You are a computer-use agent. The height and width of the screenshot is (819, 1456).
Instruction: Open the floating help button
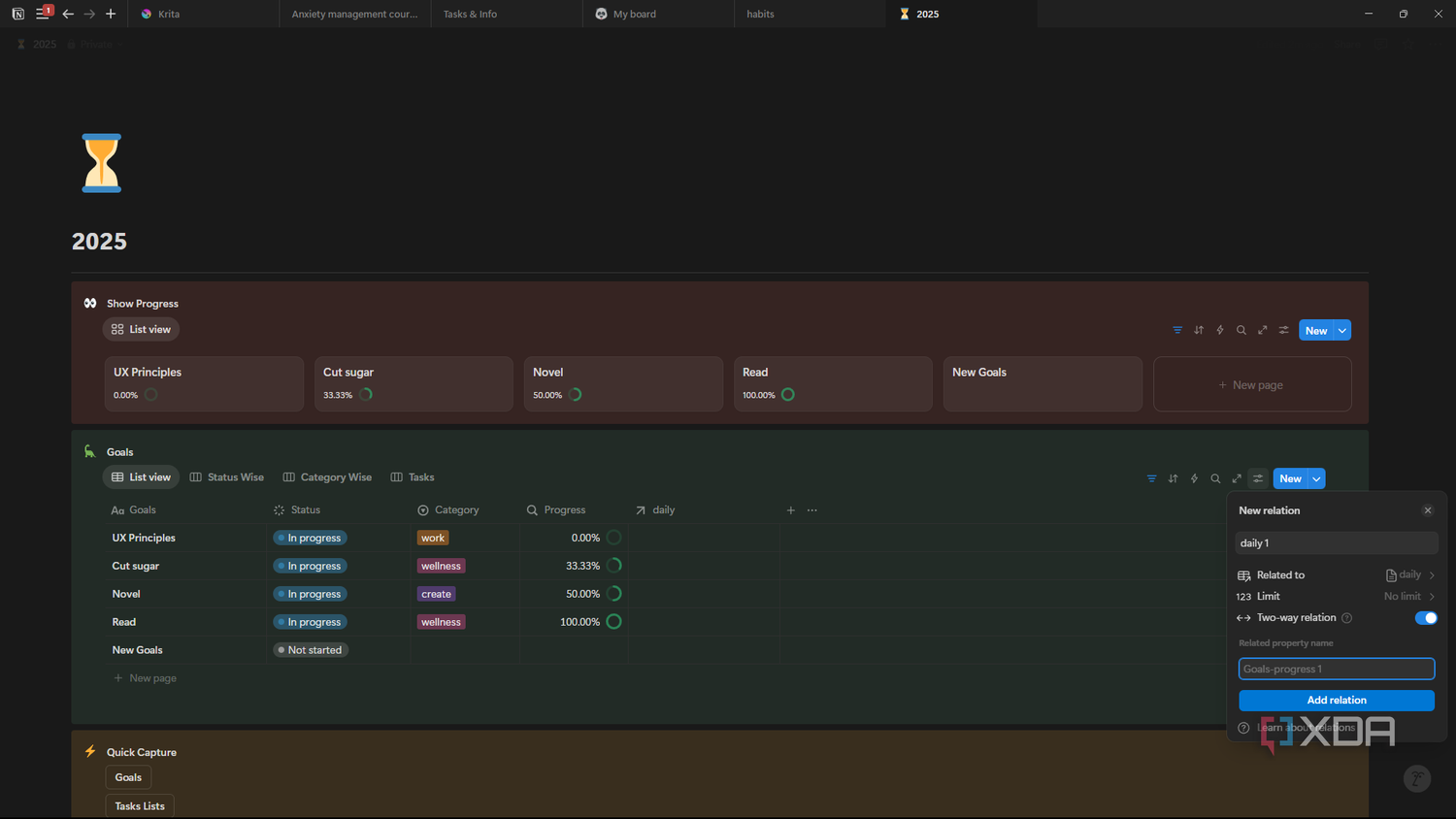(1417, 778)
